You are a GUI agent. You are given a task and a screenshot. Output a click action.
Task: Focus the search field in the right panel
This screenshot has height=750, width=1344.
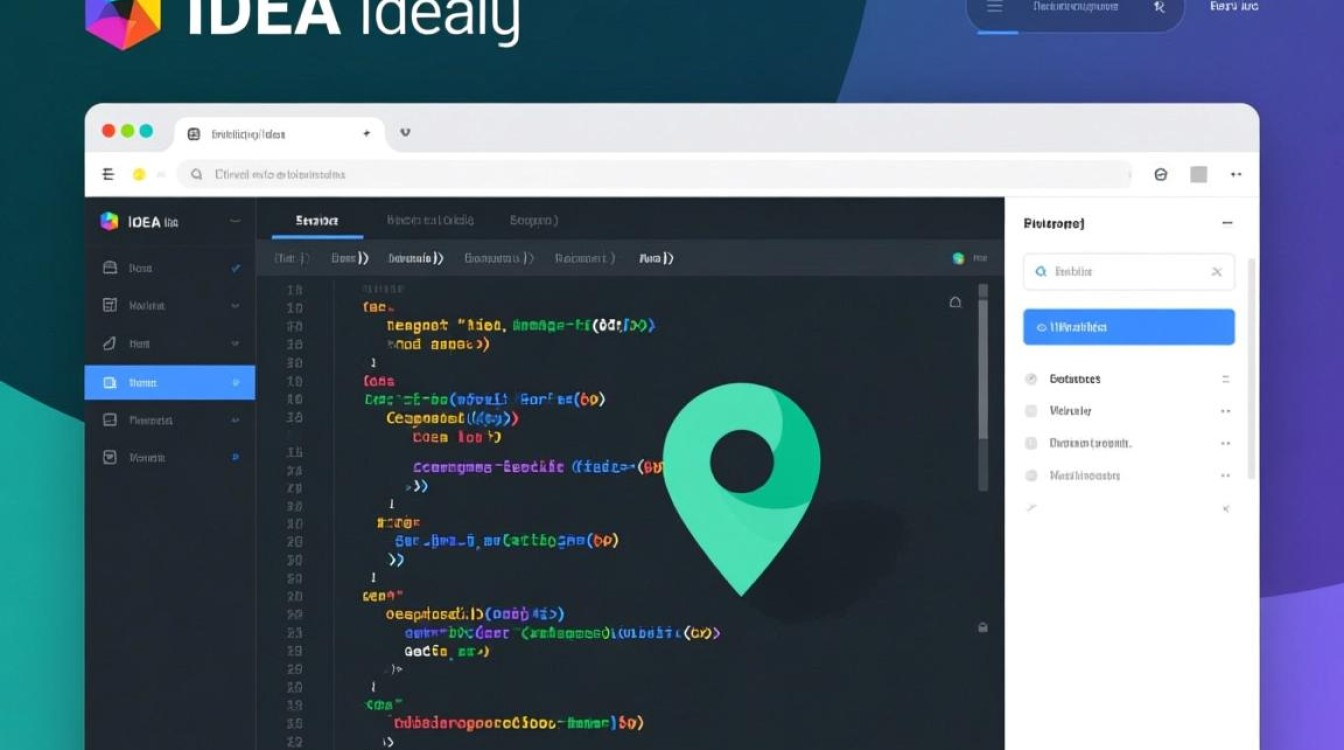click(1129, 271)
